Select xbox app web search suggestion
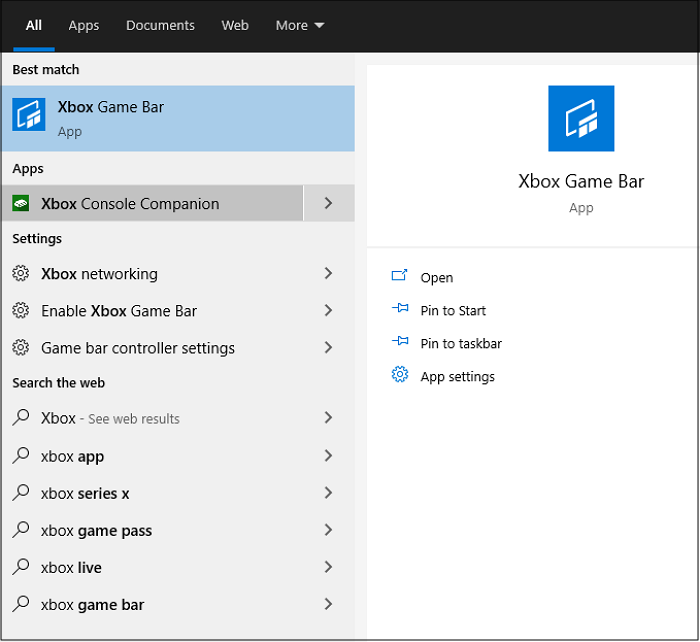 click(73, 456)
